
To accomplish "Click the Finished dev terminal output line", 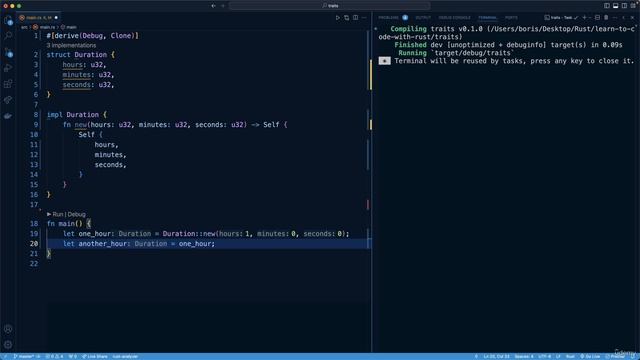I will pos(508,45).
